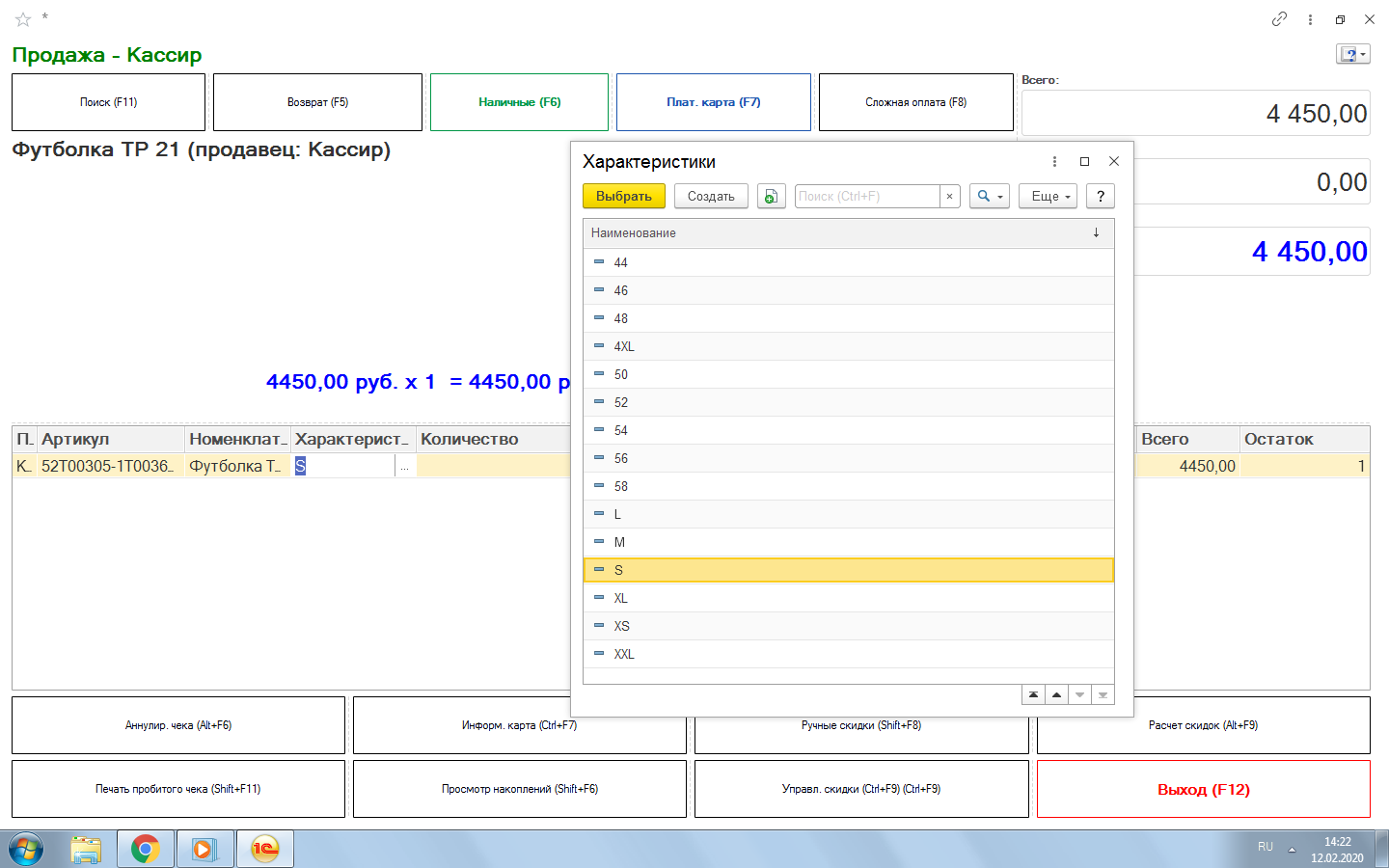Open the help question-mark button in the dialog
The width and height of the screenshot is (1389, 868).
tap(1100, 197)
